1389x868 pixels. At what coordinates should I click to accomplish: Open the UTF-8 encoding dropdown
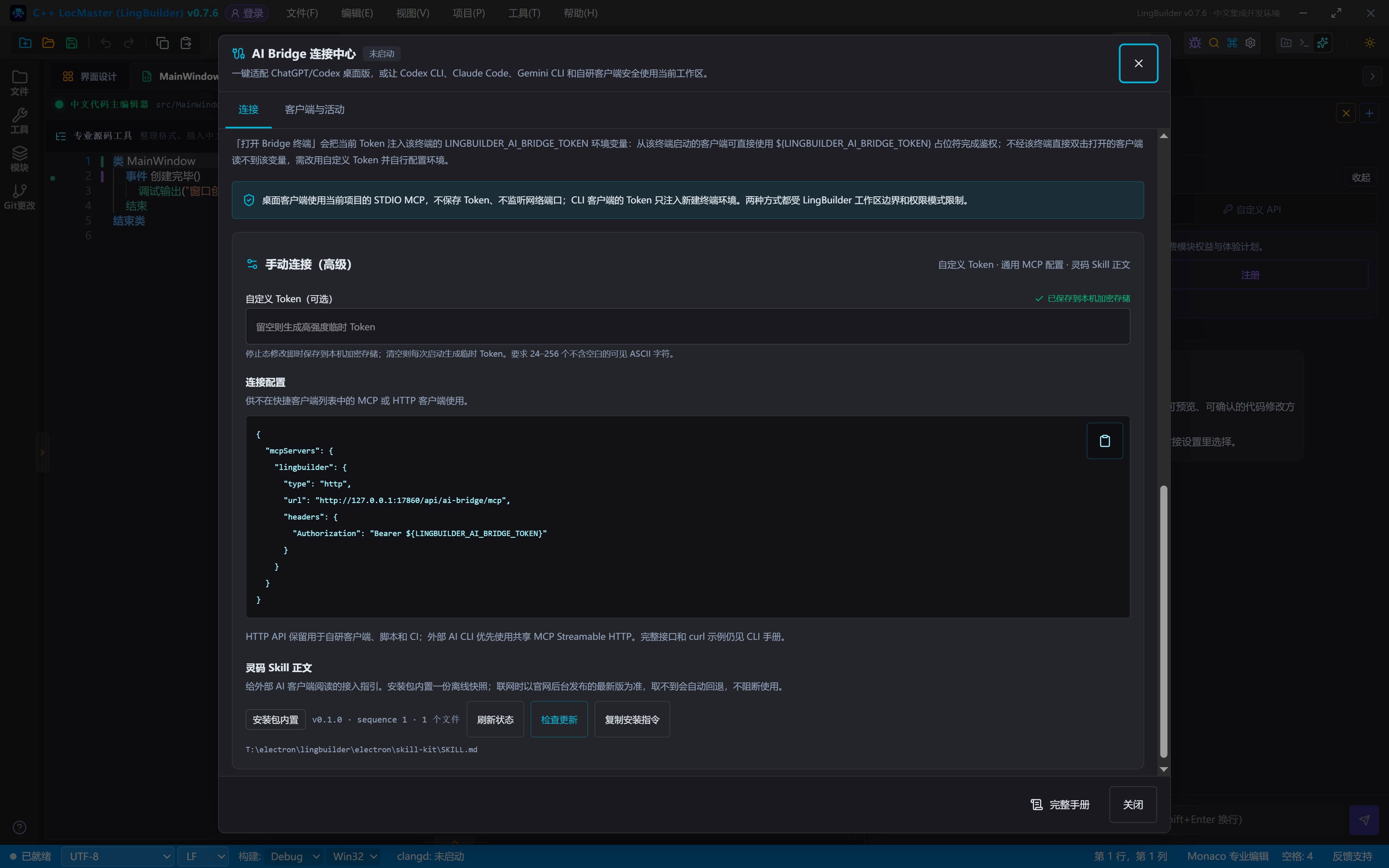pos(117,856)
